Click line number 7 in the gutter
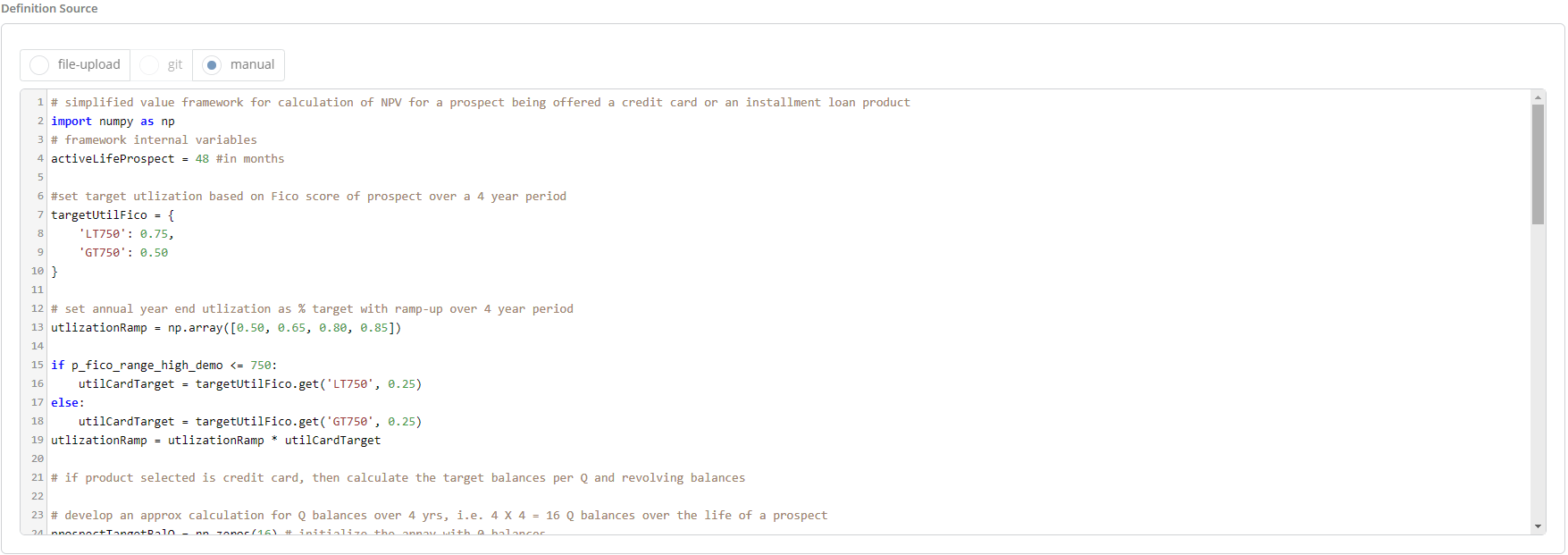Screen dimensions: 1568x555 [x=40, y=215]
